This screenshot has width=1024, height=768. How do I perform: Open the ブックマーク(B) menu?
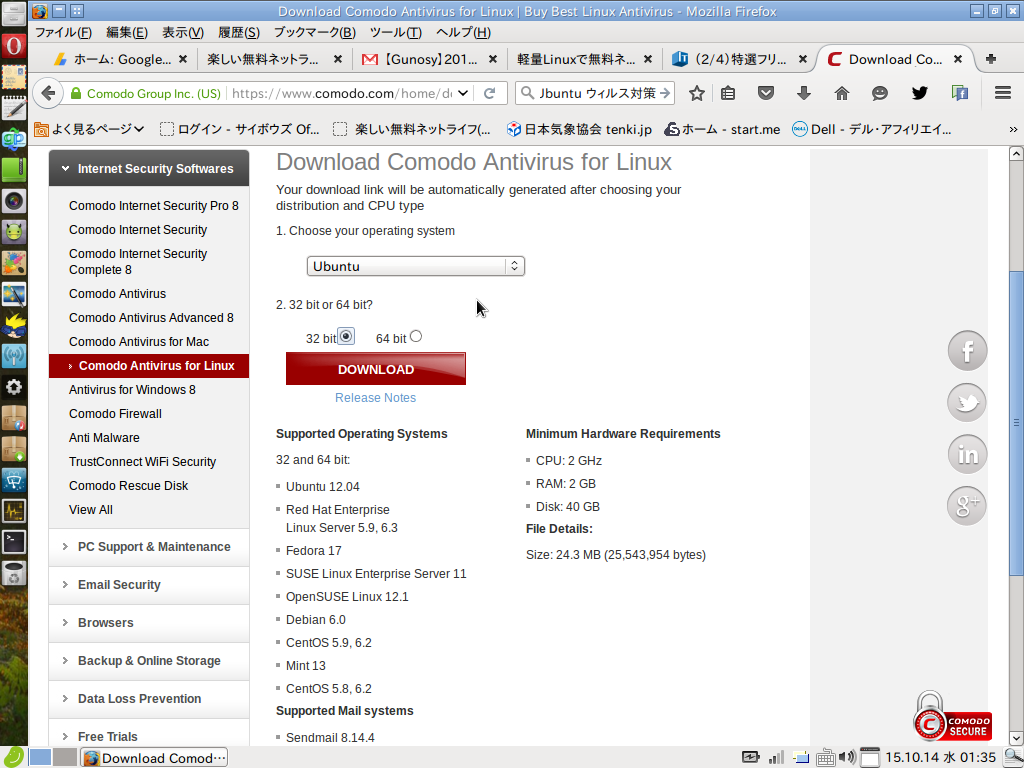tap(315, 32)
